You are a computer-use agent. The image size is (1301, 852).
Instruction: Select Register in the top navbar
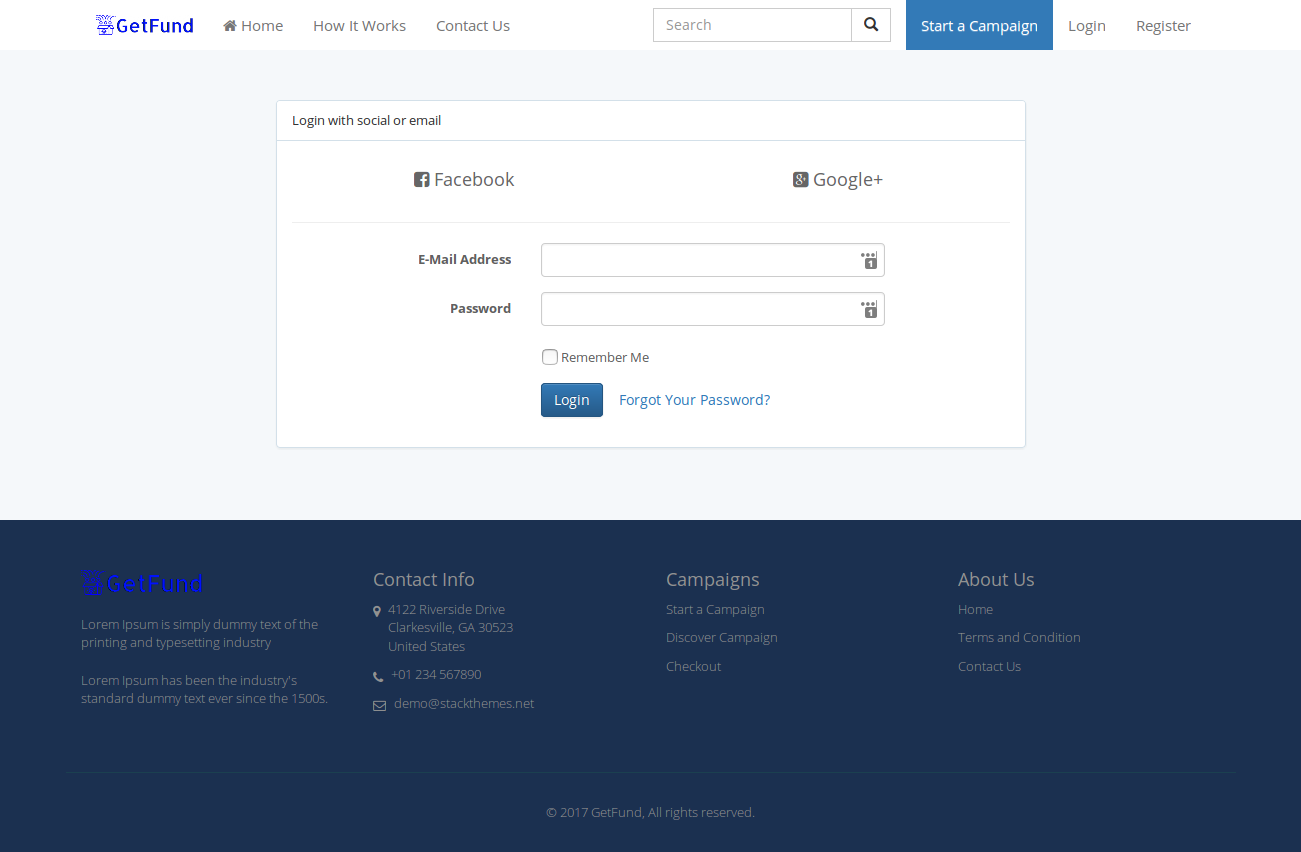(x=1163, y=25)
